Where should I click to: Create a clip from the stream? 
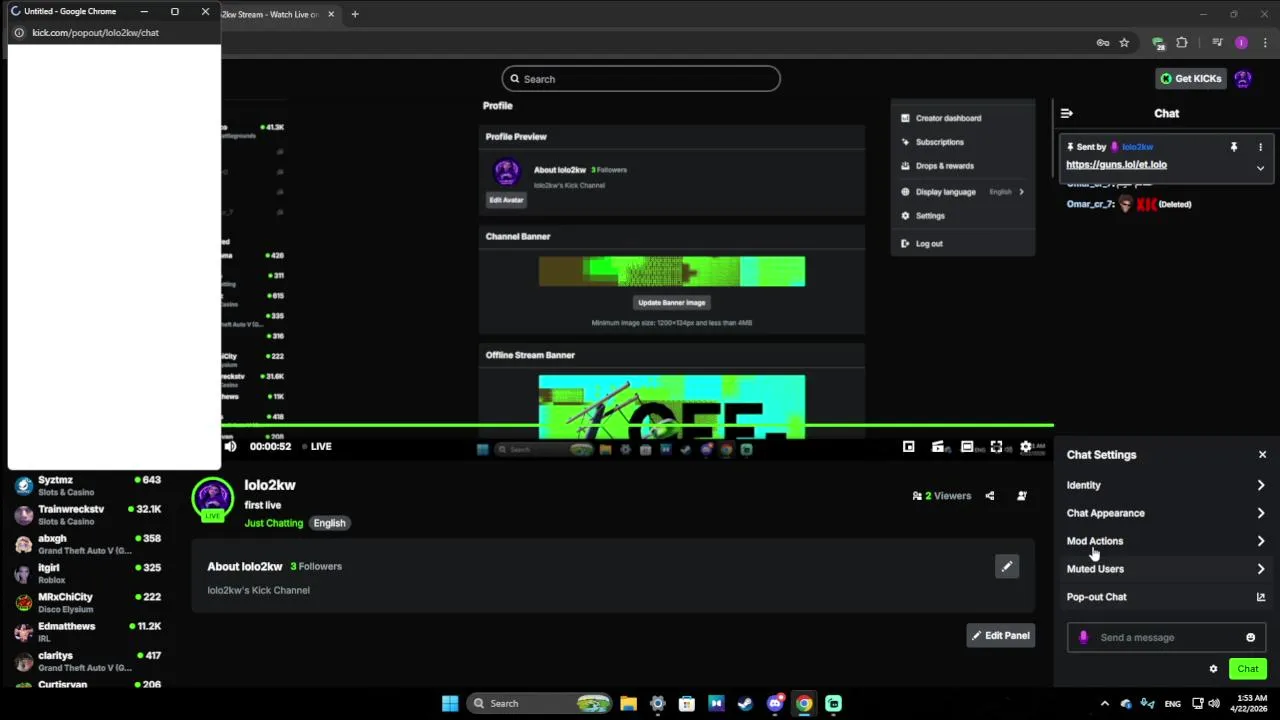point(938,447)
